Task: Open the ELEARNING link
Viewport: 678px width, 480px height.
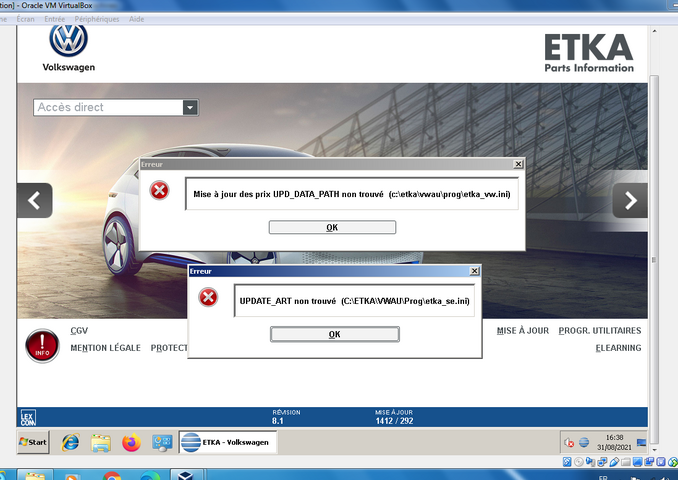Action: pos(618,348)
